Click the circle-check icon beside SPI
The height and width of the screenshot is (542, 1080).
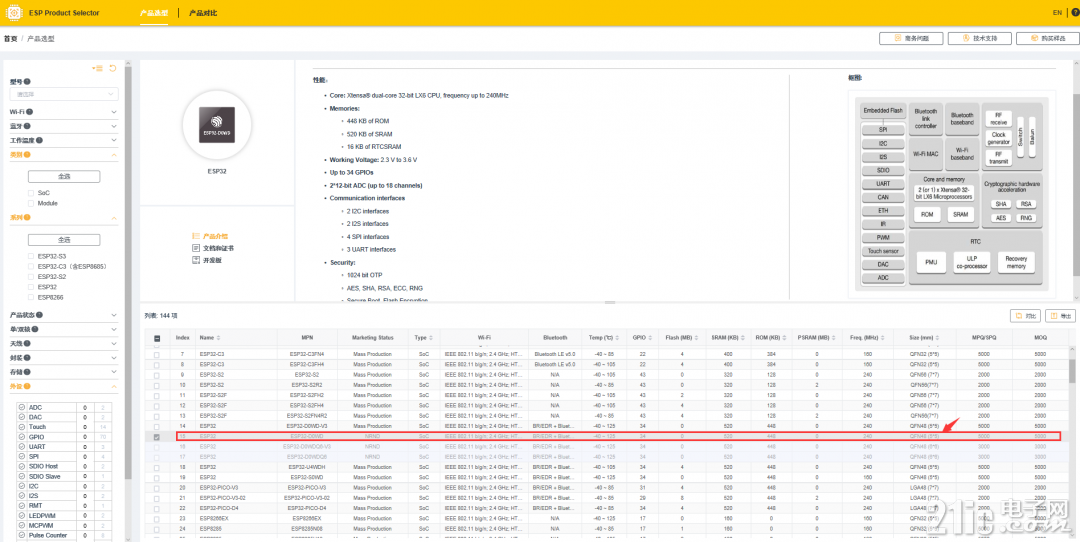(22, 457)
